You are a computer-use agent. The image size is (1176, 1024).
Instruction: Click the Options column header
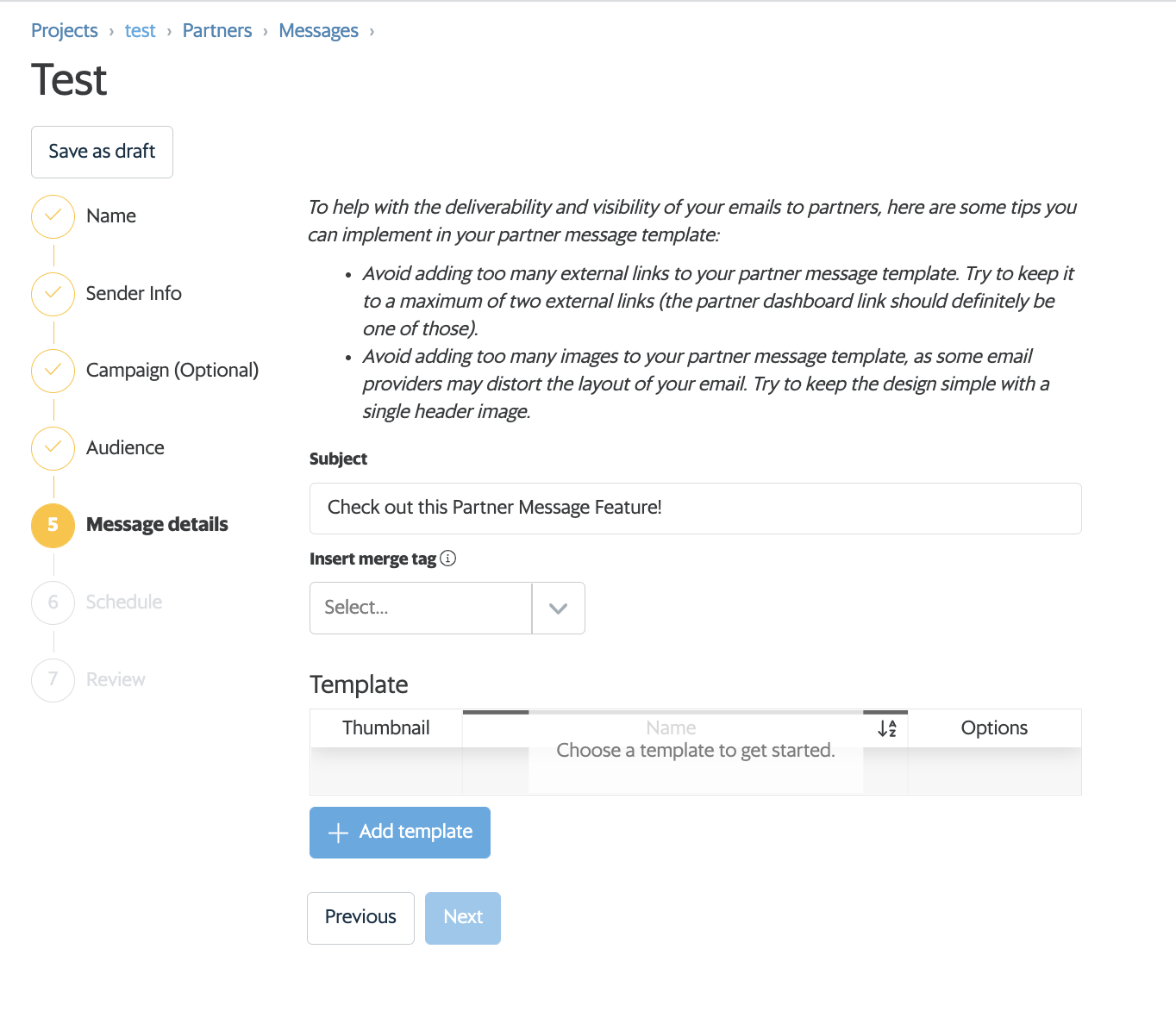(994, 728)
